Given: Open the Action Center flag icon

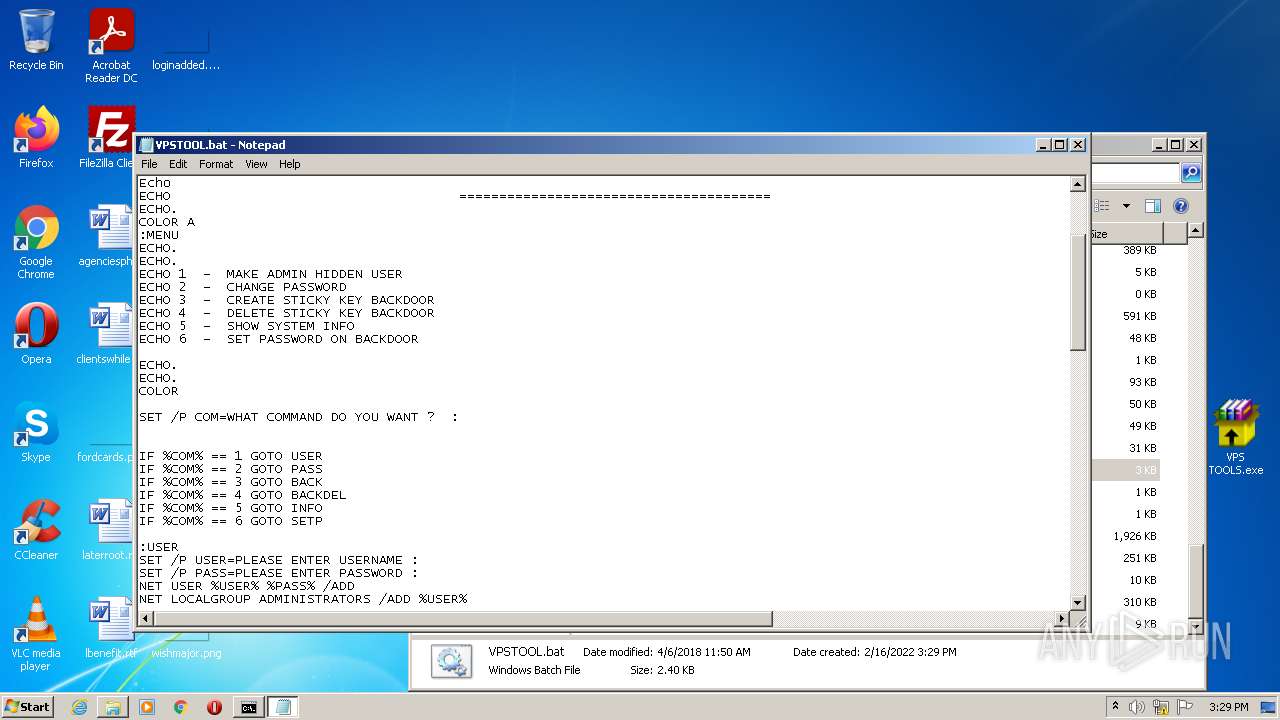Looking at the screenshot, I should point(1185,707).
